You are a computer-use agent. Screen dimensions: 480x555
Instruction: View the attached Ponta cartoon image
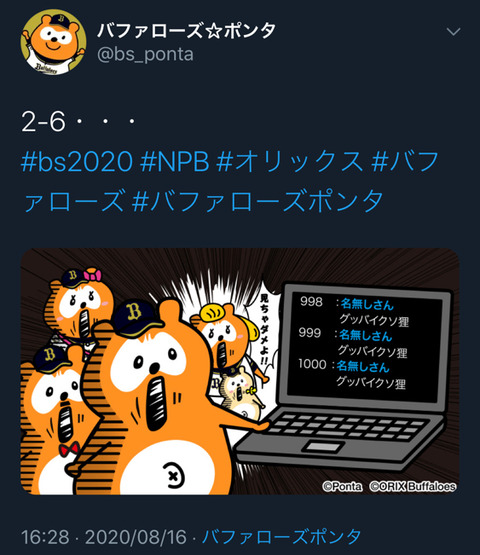pos(240,371)
